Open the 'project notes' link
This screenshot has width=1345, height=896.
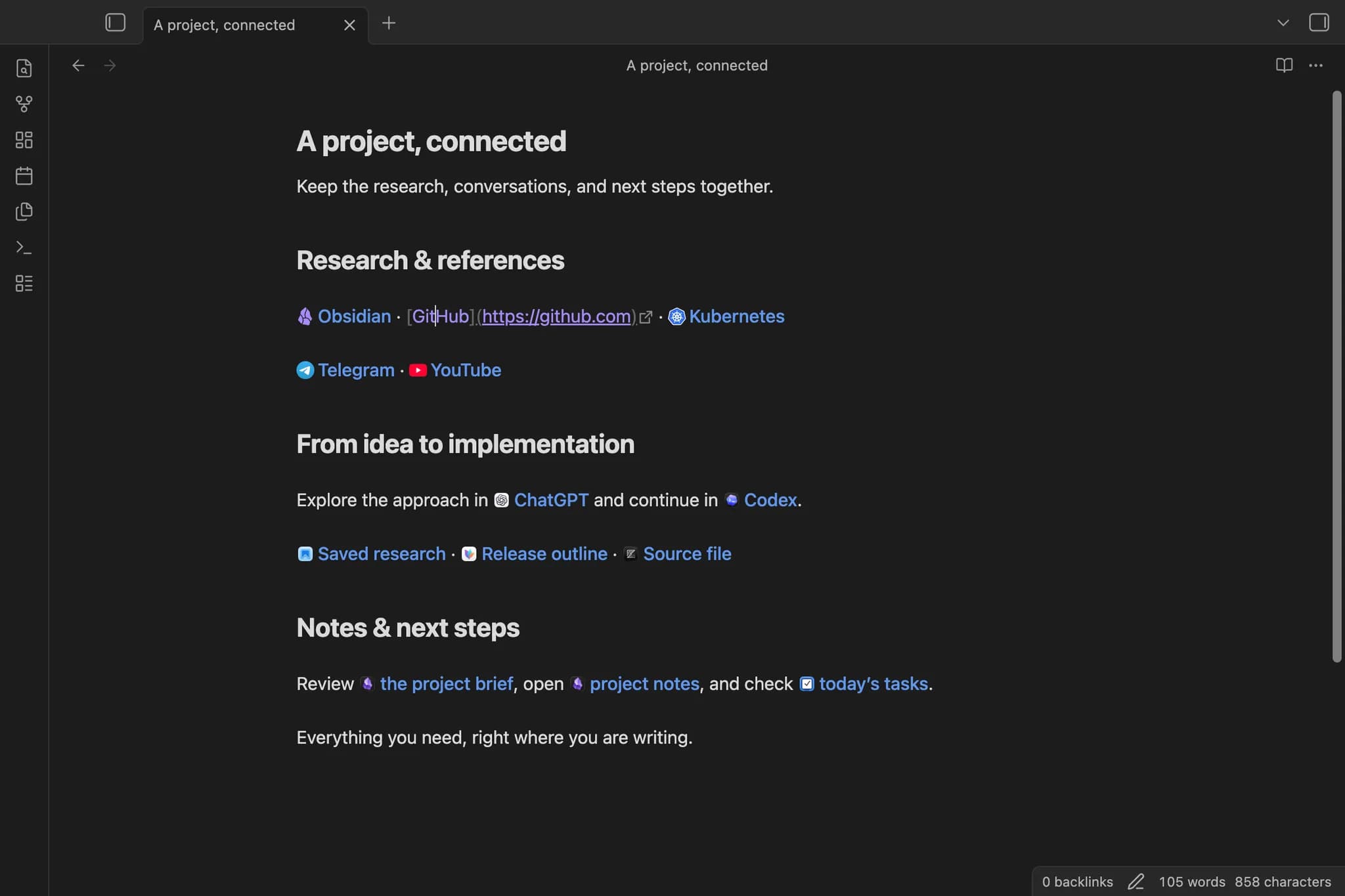click(x=644, y=684)
